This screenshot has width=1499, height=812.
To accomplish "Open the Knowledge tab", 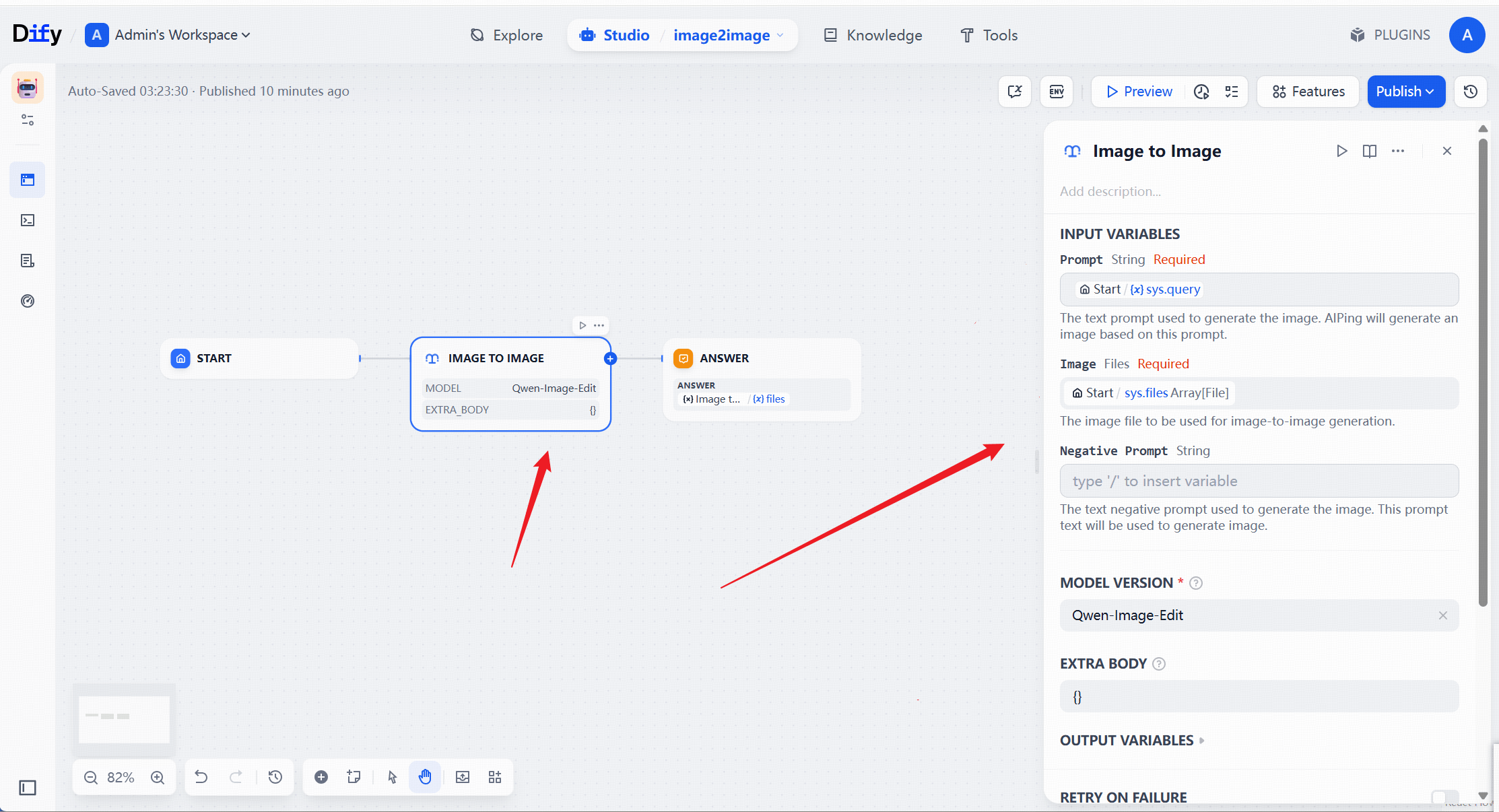I will click(873, 35).
